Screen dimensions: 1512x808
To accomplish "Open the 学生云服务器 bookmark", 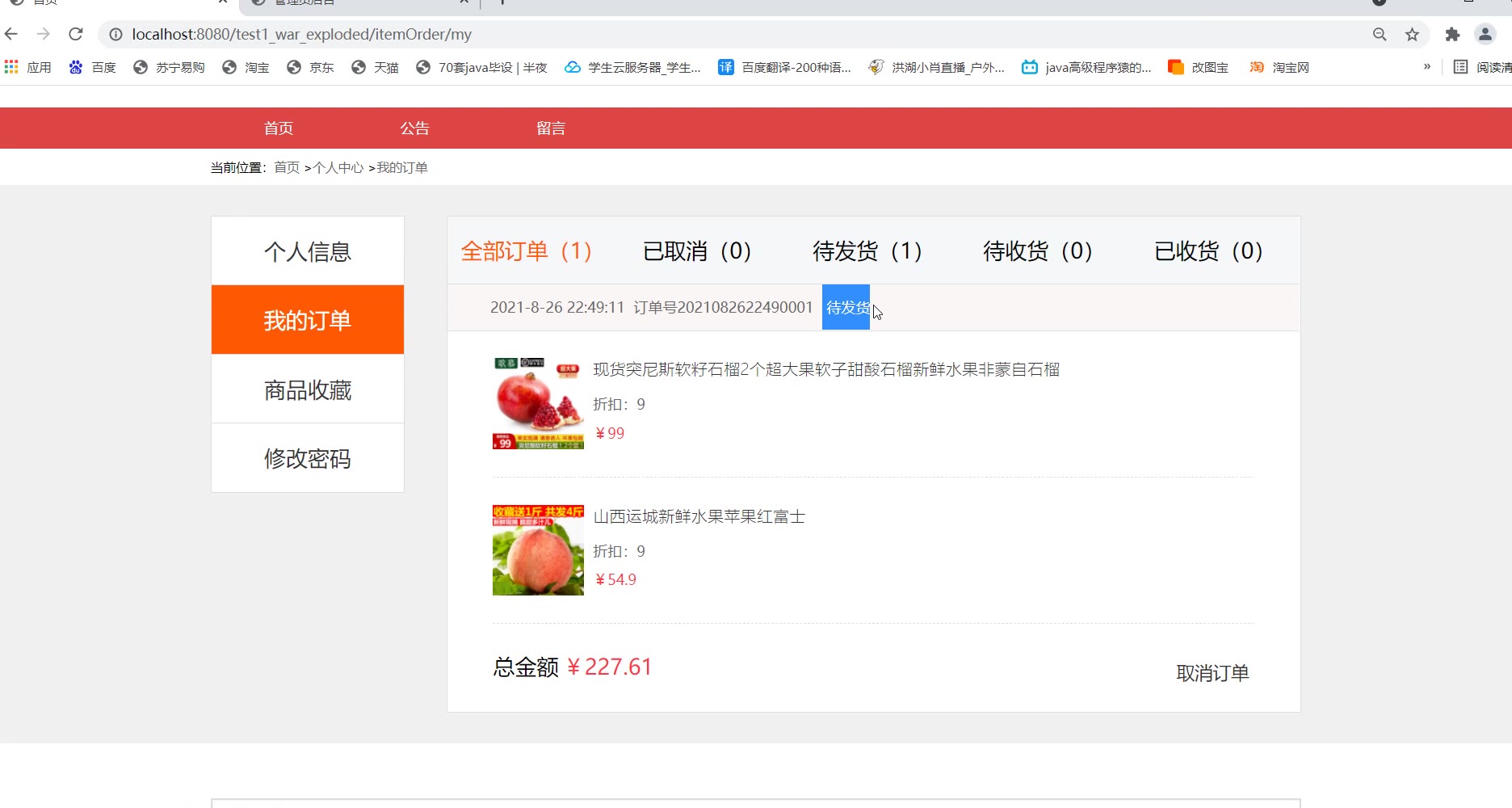I will tap(632, 67).
